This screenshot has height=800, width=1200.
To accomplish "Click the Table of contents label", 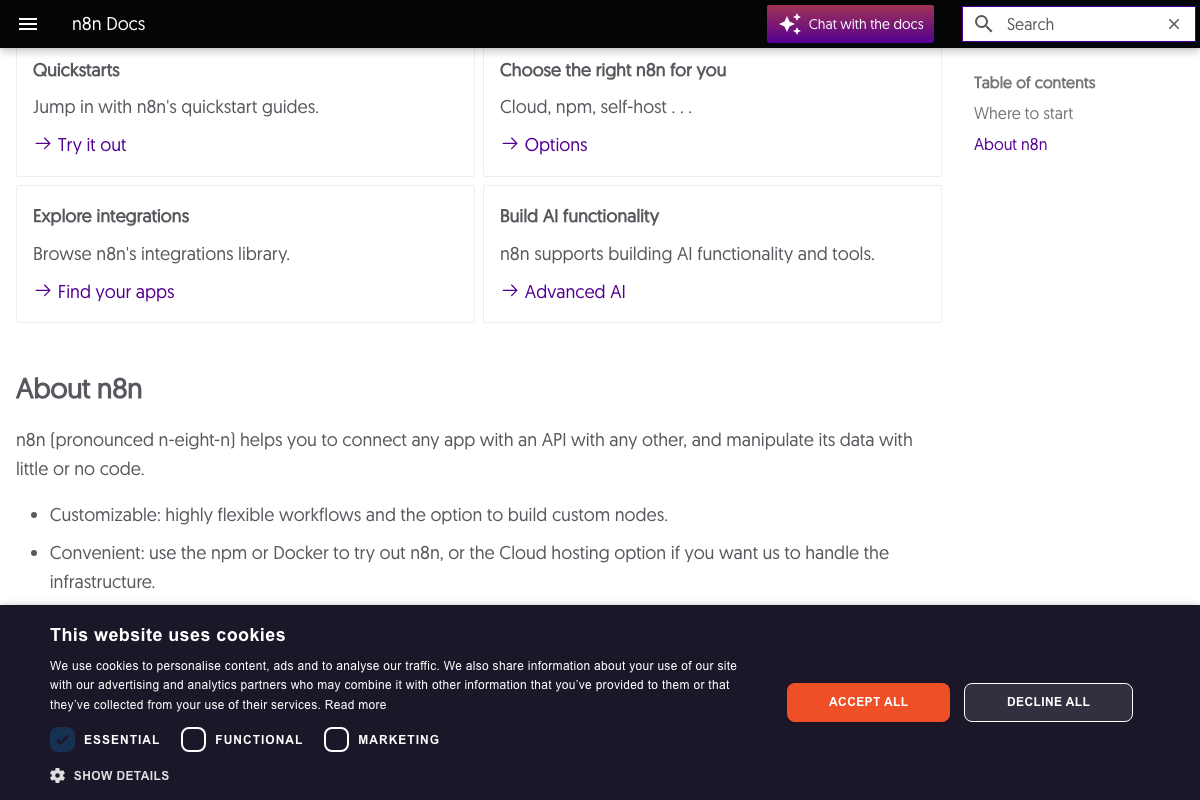I will 1034,83.
